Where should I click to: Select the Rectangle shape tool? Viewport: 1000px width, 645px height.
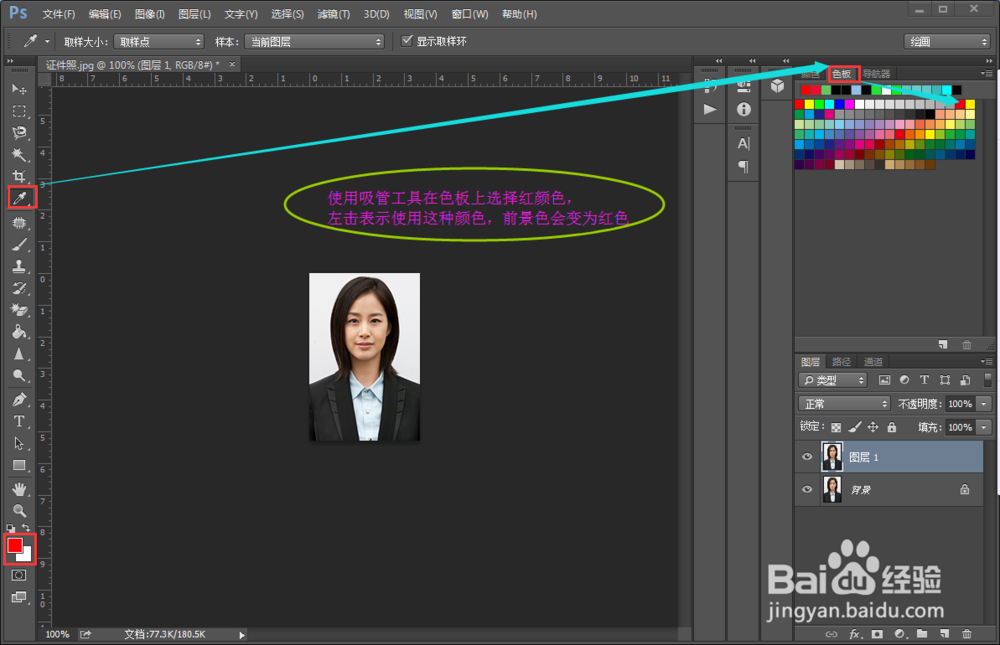pos(19,465)
